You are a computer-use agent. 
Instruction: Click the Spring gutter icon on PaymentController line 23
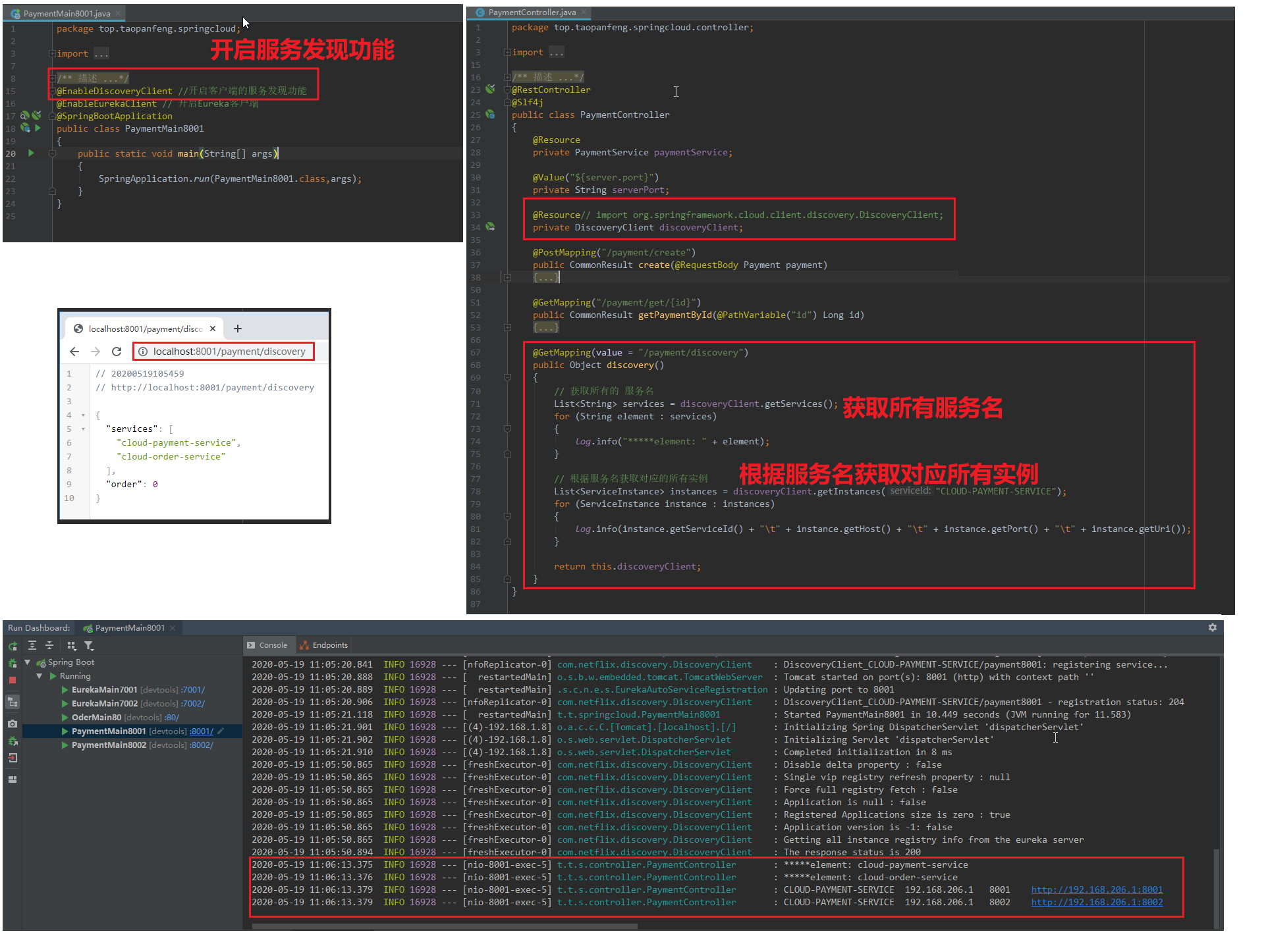pyautogui.click(x=490, y=89)
